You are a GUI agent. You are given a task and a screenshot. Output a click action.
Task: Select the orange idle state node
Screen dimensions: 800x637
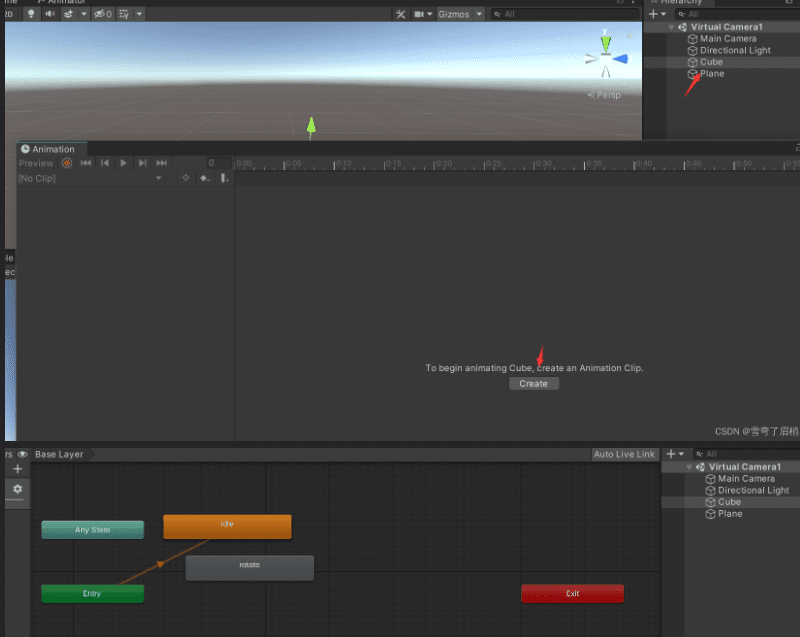coord(227,526)
